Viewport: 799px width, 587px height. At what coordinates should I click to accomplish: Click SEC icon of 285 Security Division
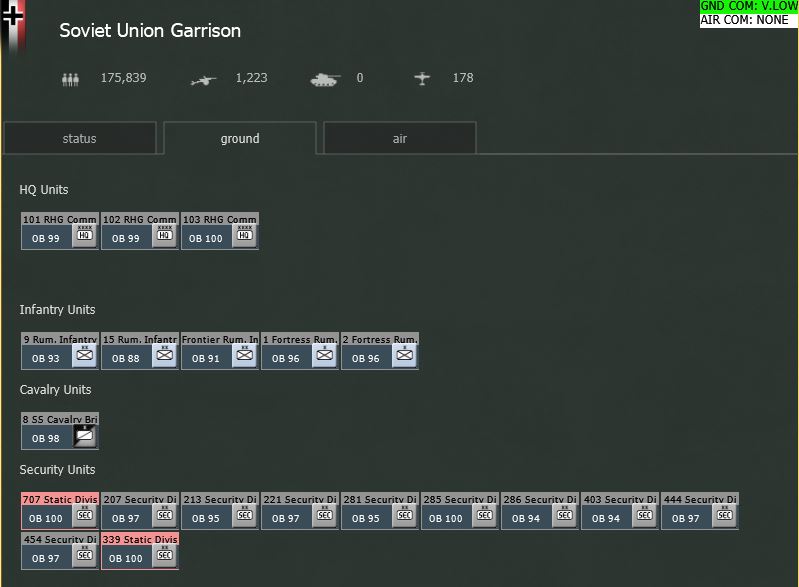(x=485, y=516)
